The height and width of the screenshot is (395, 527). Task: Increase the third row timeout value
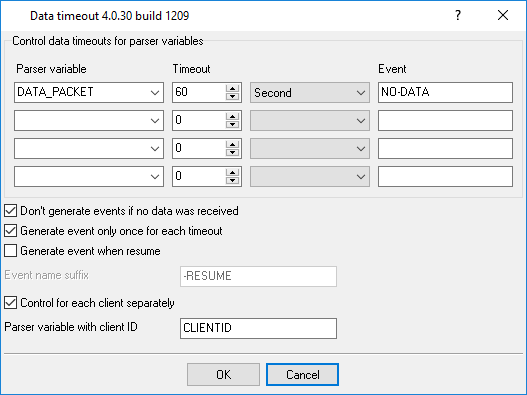(x=232, y=144)
